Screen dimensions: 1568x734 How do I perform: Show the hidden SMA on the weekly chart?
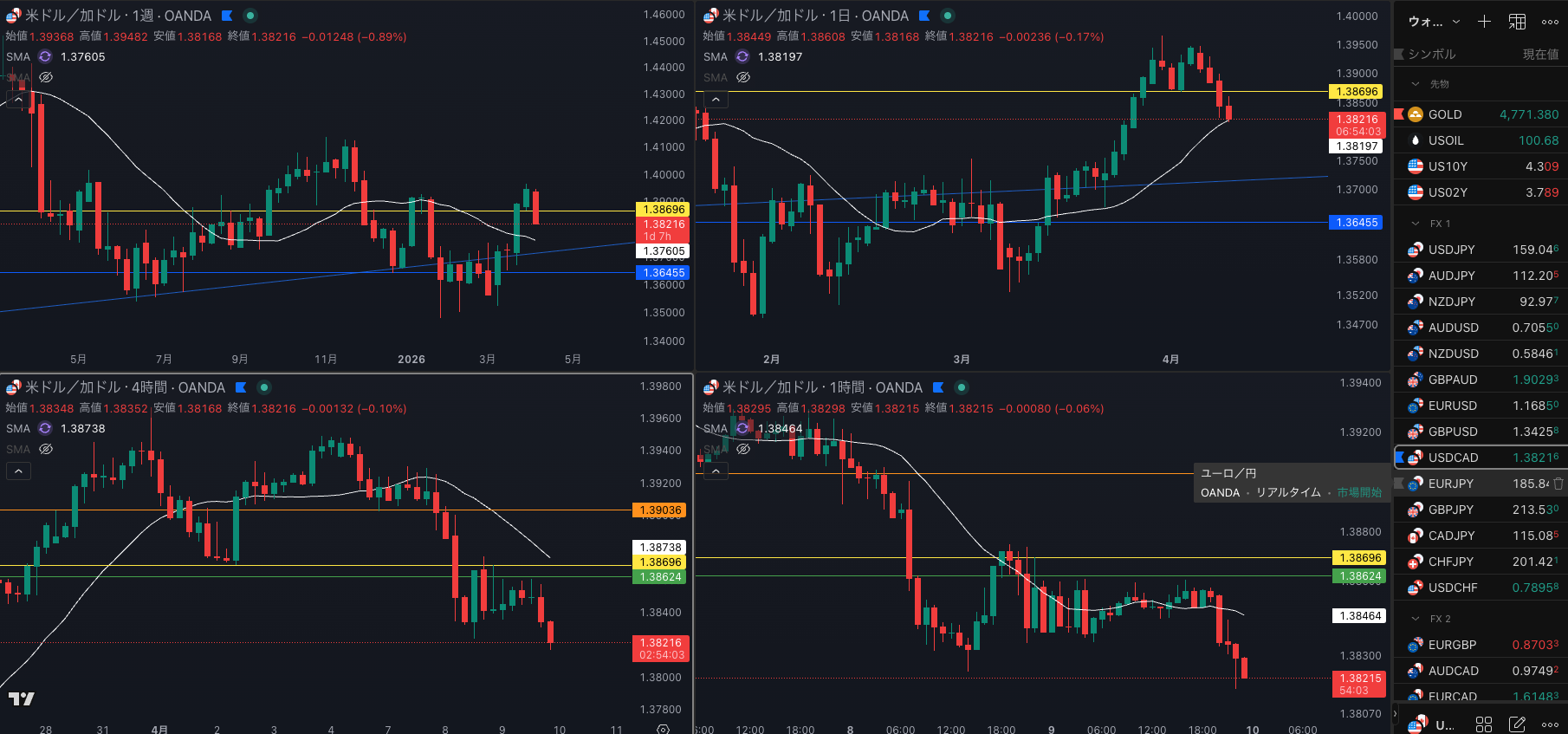[46, 77]
